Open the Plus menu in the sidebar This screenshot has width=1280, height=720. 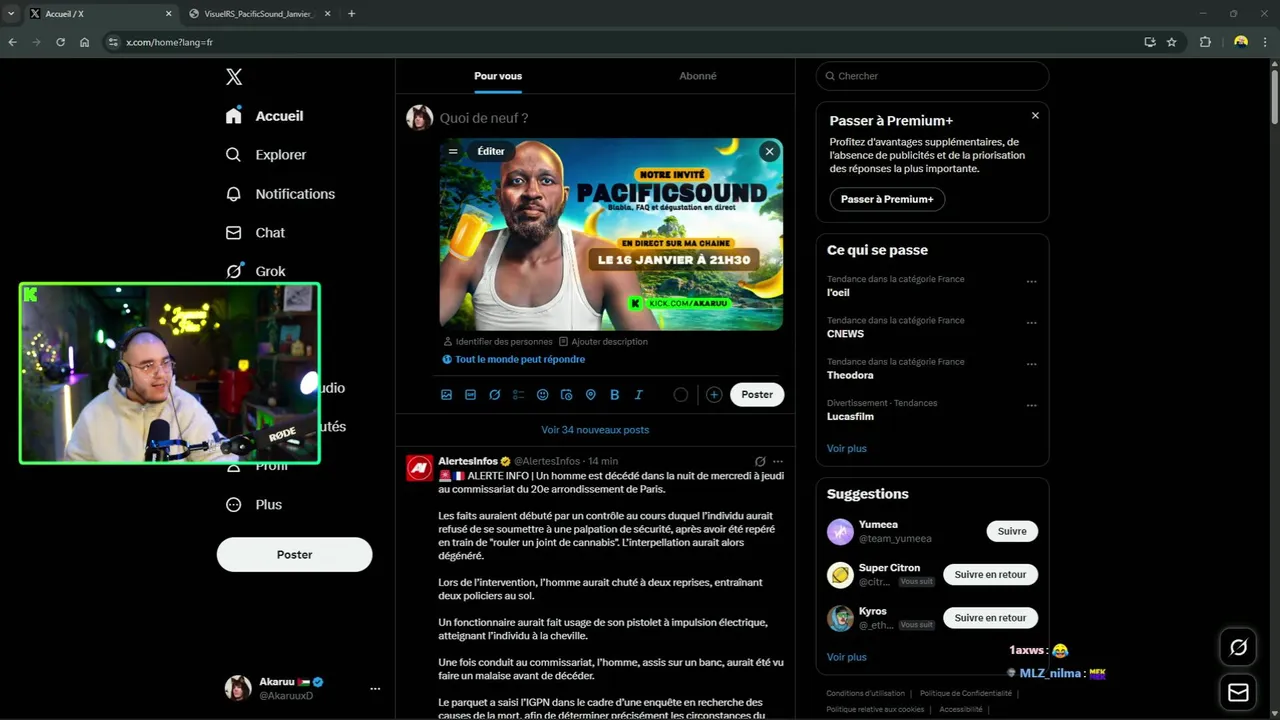(x=254, y=504)
